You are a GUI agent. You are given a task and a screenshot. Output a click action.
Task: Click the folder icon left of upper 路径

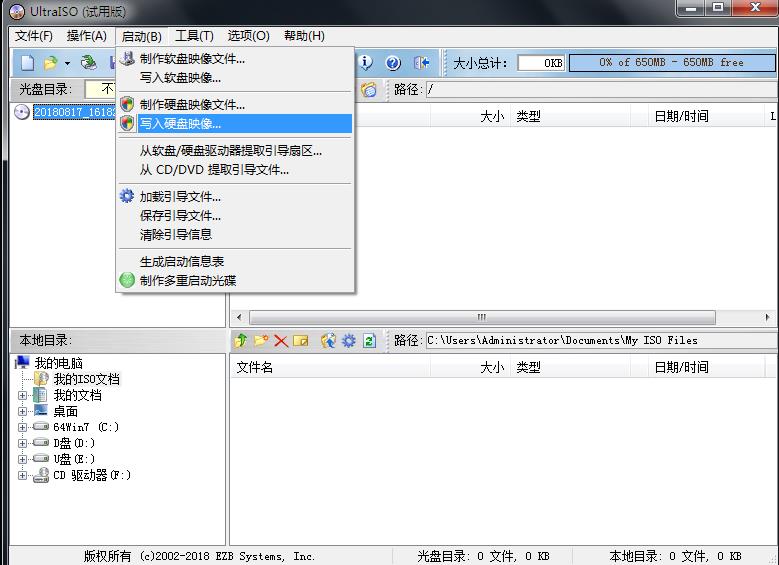[x=369, y=89]
